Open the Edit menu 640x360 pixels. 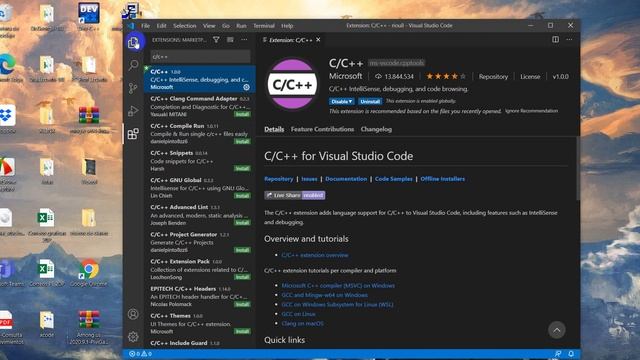pyautogui.click(x=162, y=26)
